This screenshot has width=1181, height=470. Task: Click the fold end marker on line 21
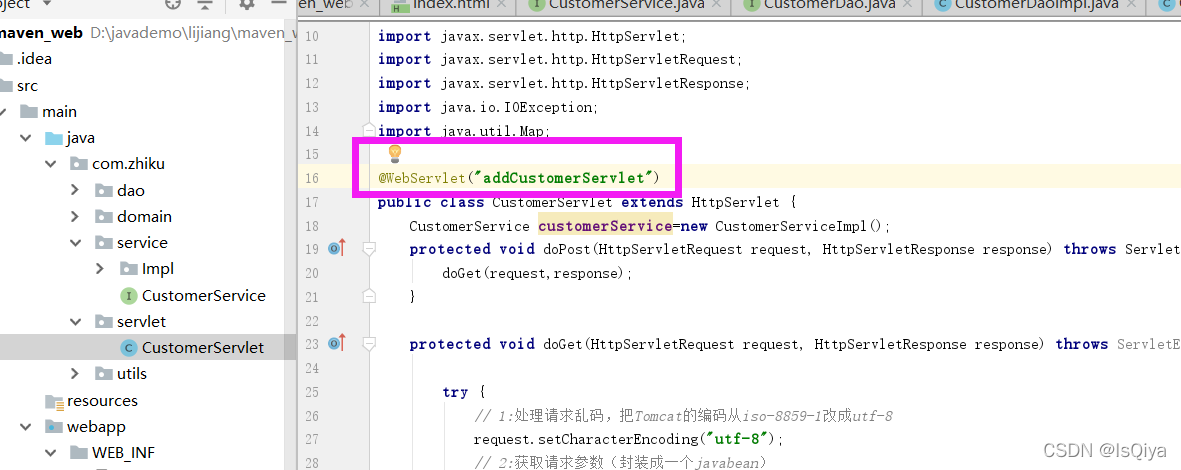click(x=369, y=296)
